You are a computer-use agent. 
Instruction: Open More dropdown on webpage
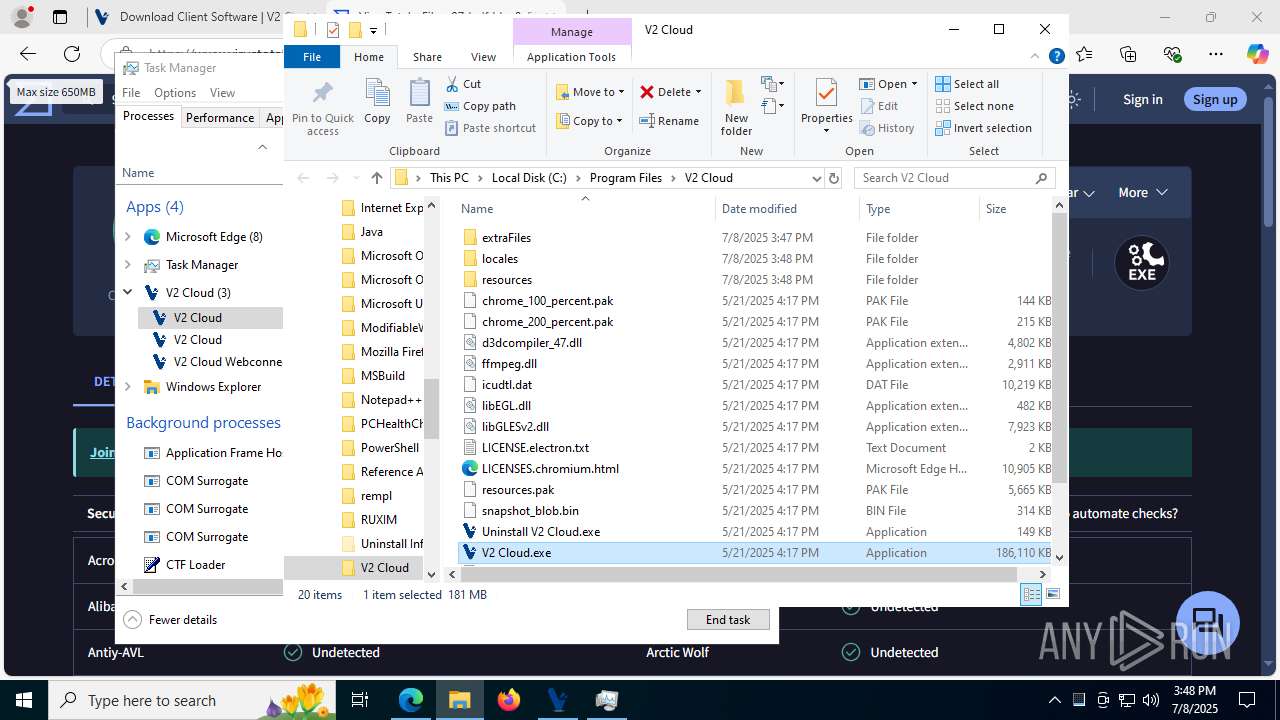(x=1141, y=192)
